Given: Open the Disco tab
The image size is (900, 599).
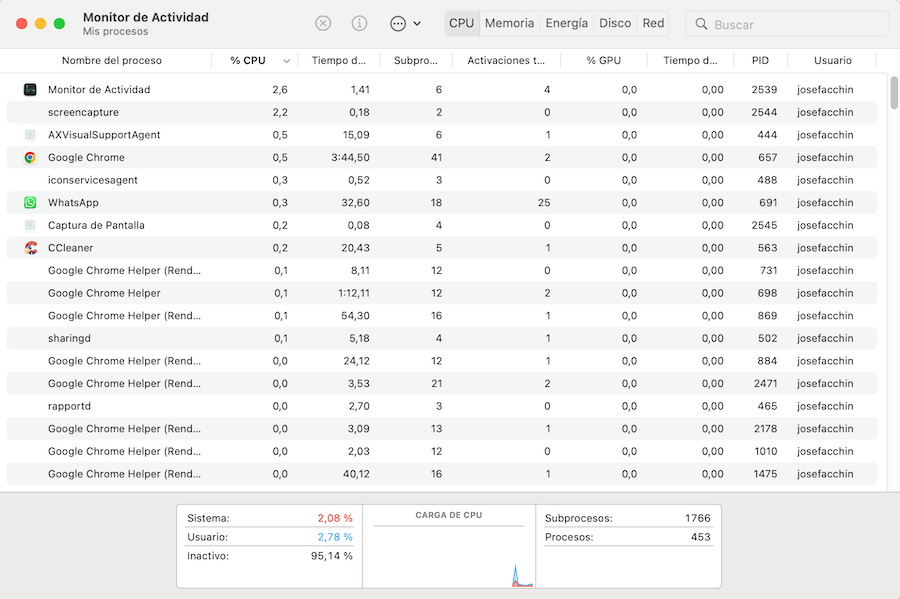Looking at the screenshot, I should 615,24.
